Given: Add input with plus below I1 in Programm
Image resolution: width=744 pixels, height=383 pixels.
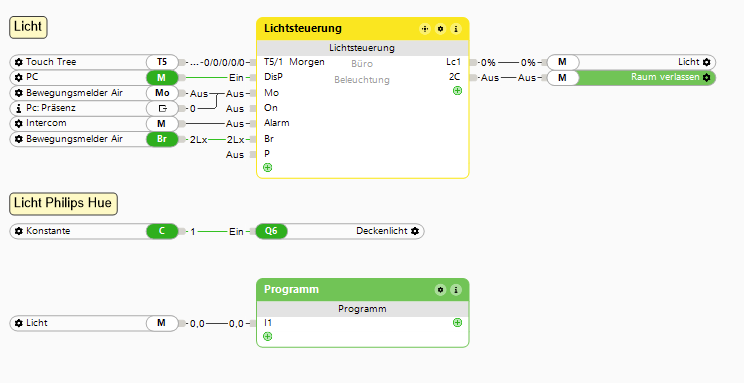Looking at the screenshot, I should pos(268,336).
